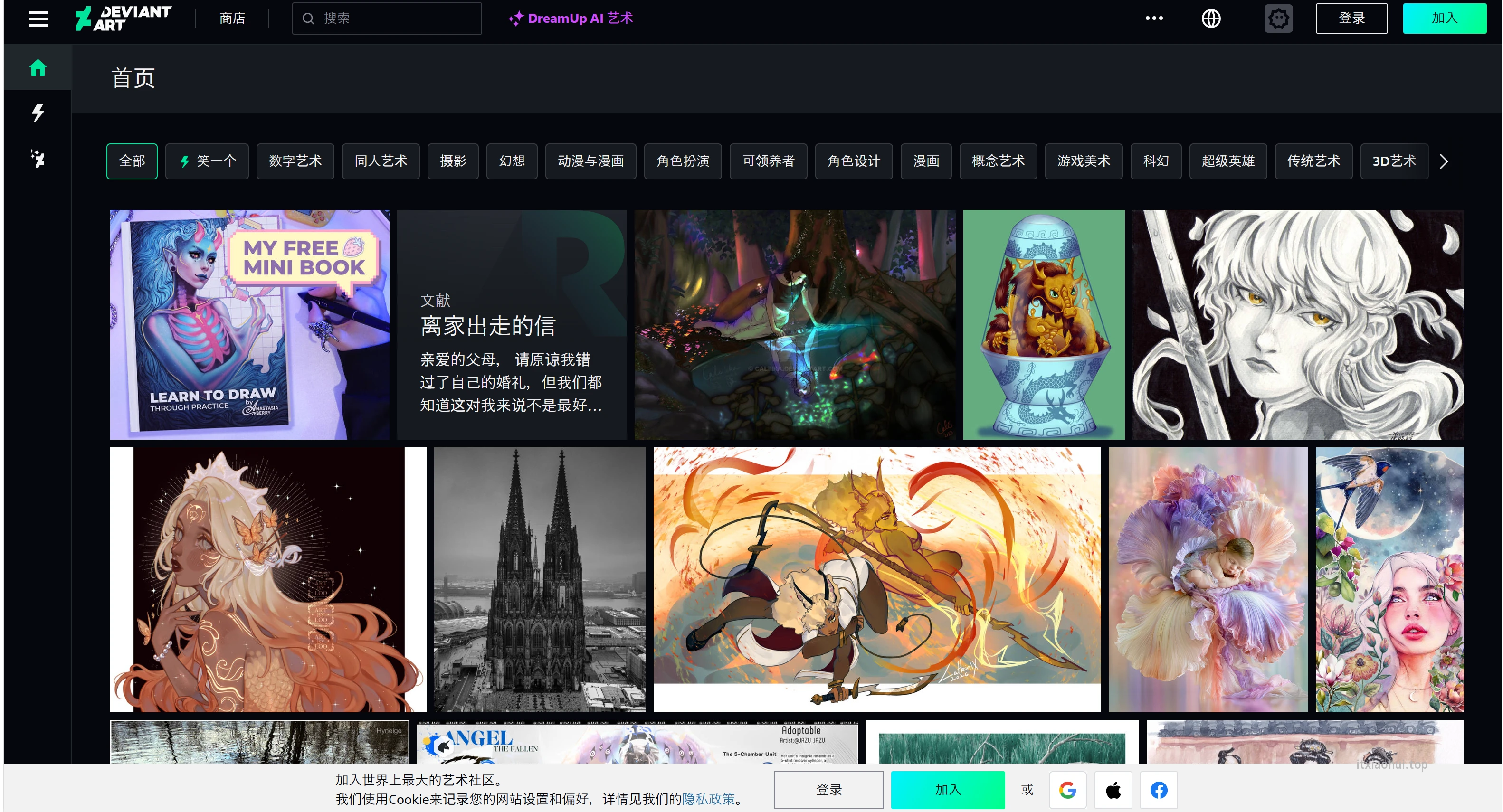Open the 商店 shop link

[232, 19]
